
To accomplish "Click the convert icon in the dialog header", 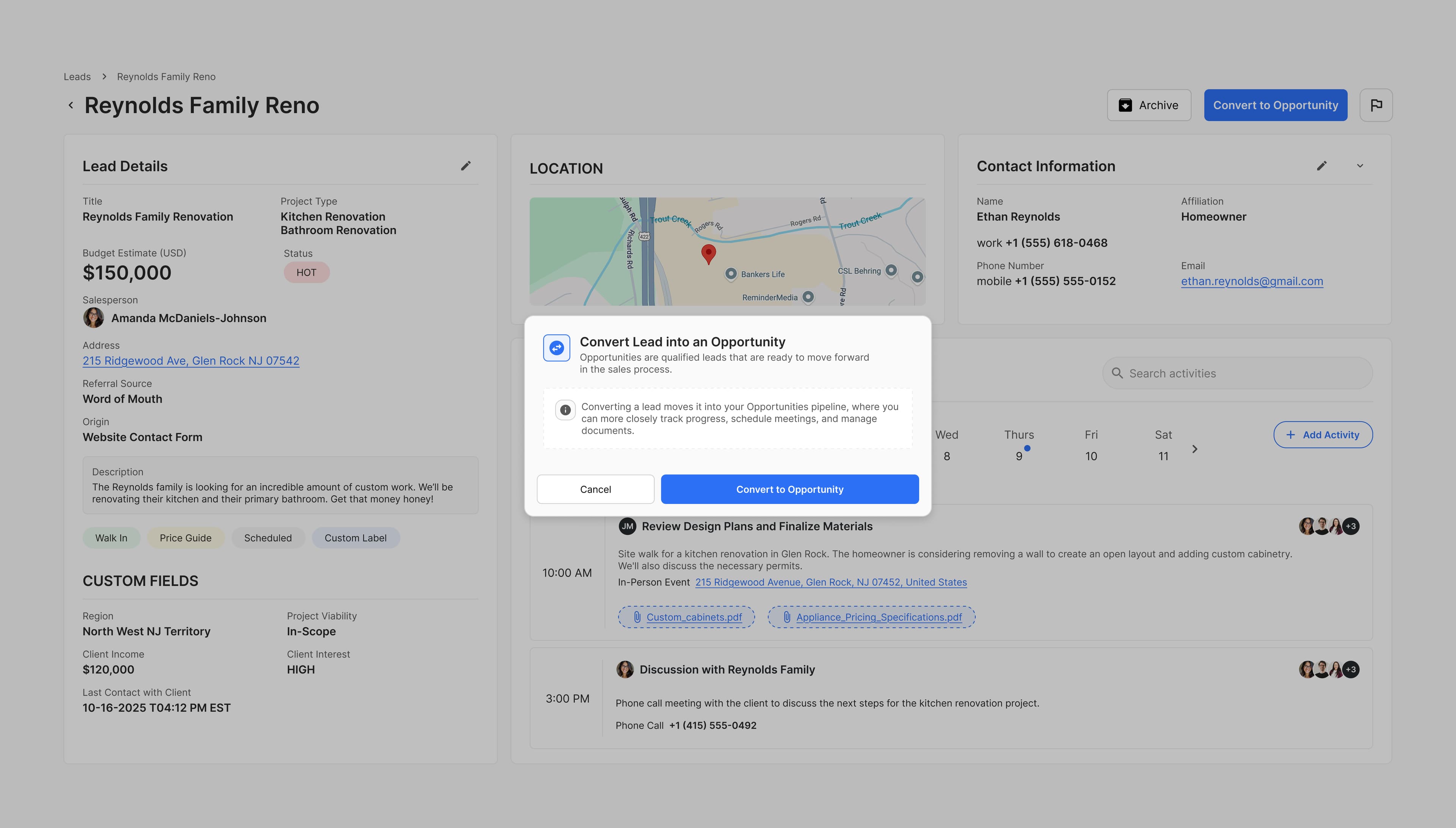I will click(x=557, y=347).
